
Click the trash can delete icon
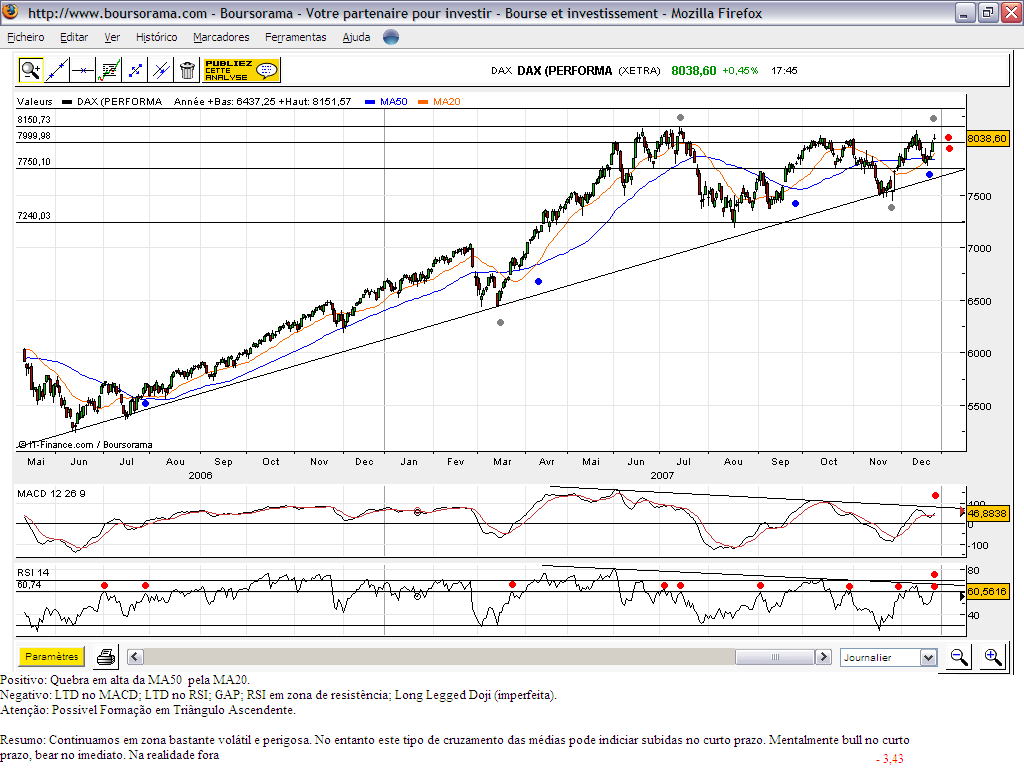[x=187, y=70]
